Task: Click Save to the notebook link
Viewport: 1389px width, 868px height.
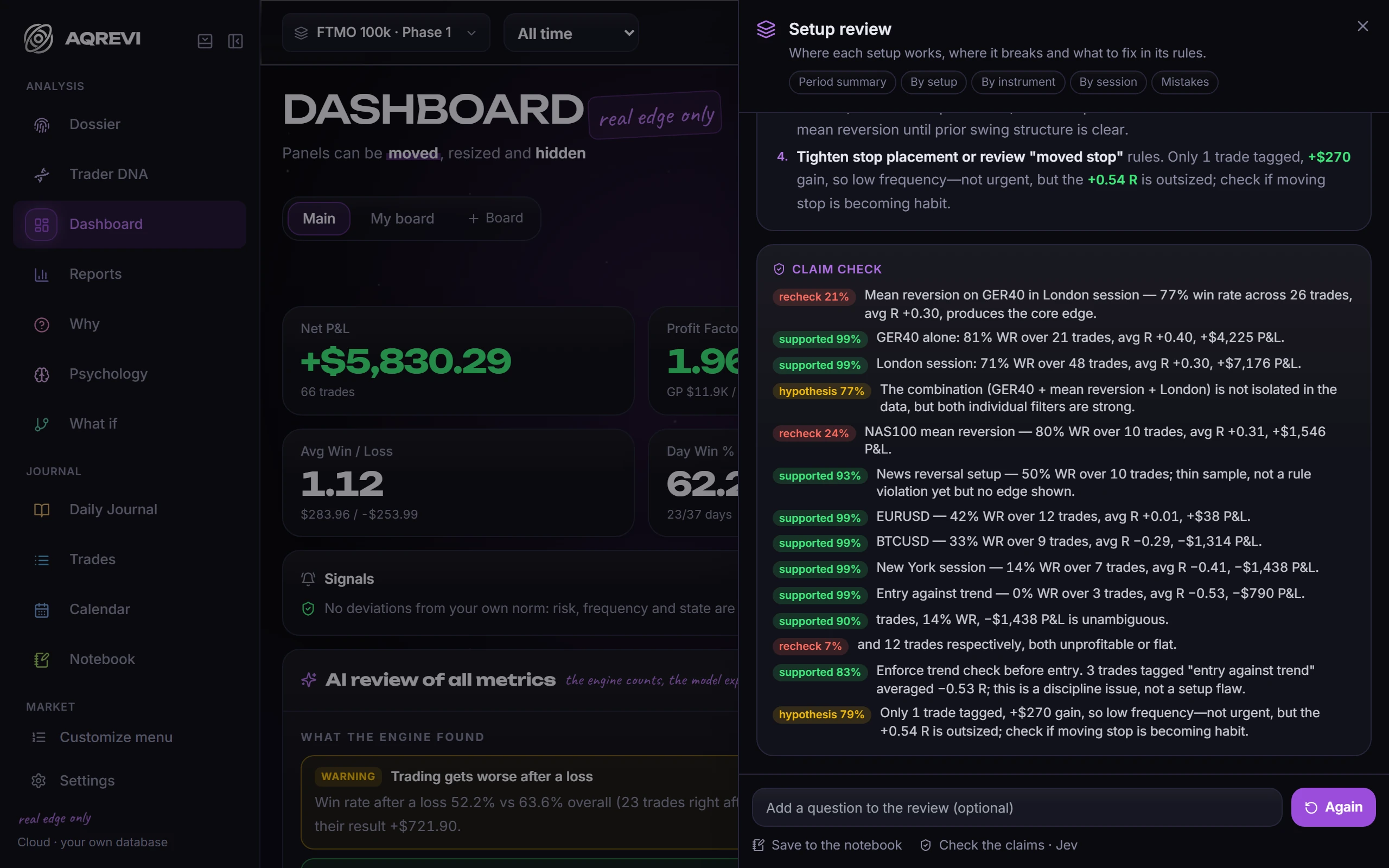Action: (827, 845)
